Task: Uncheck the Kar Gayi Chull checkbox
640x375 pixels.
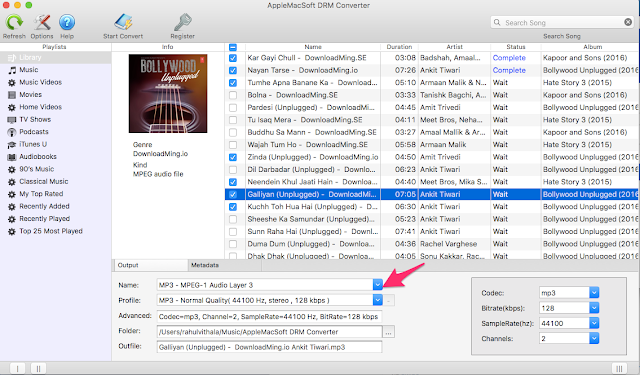Action: (233, 58)
